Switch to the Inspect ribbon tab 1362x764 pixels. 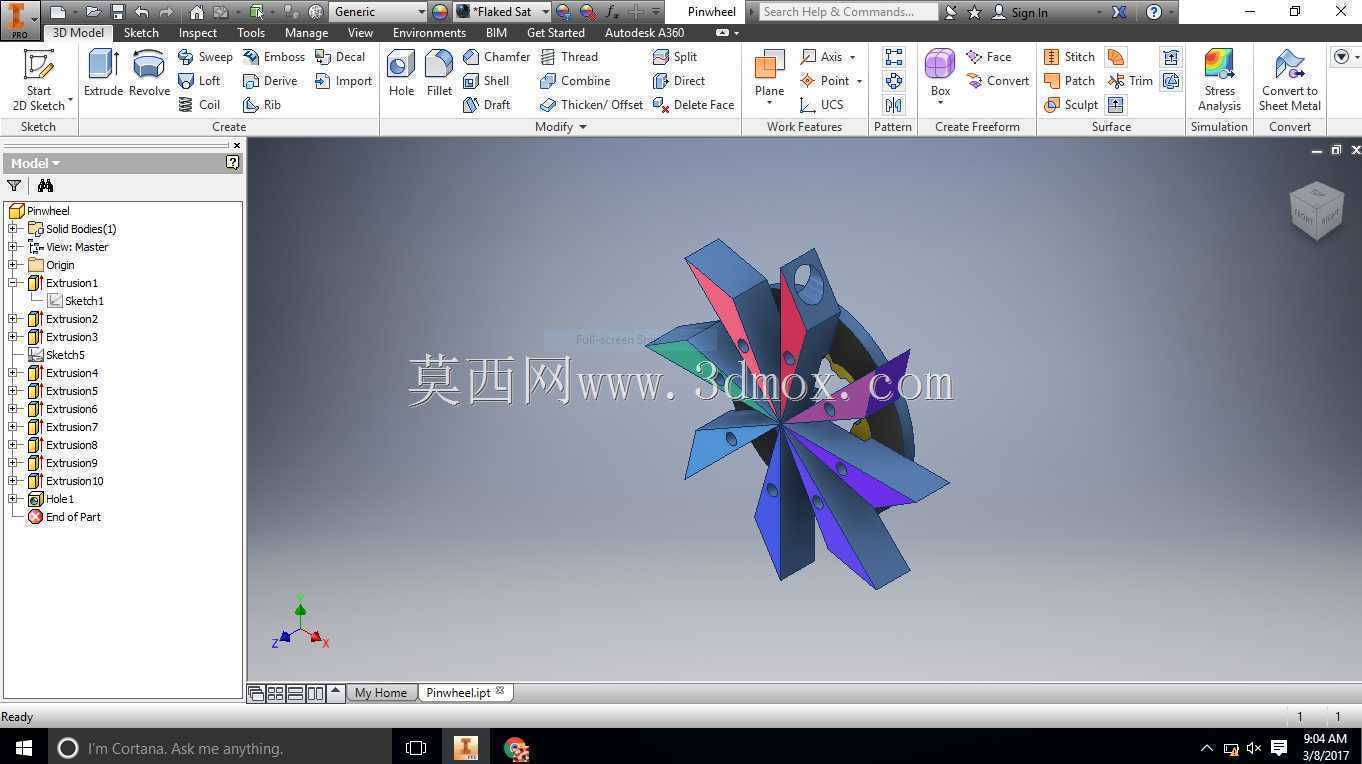(198, 33)
